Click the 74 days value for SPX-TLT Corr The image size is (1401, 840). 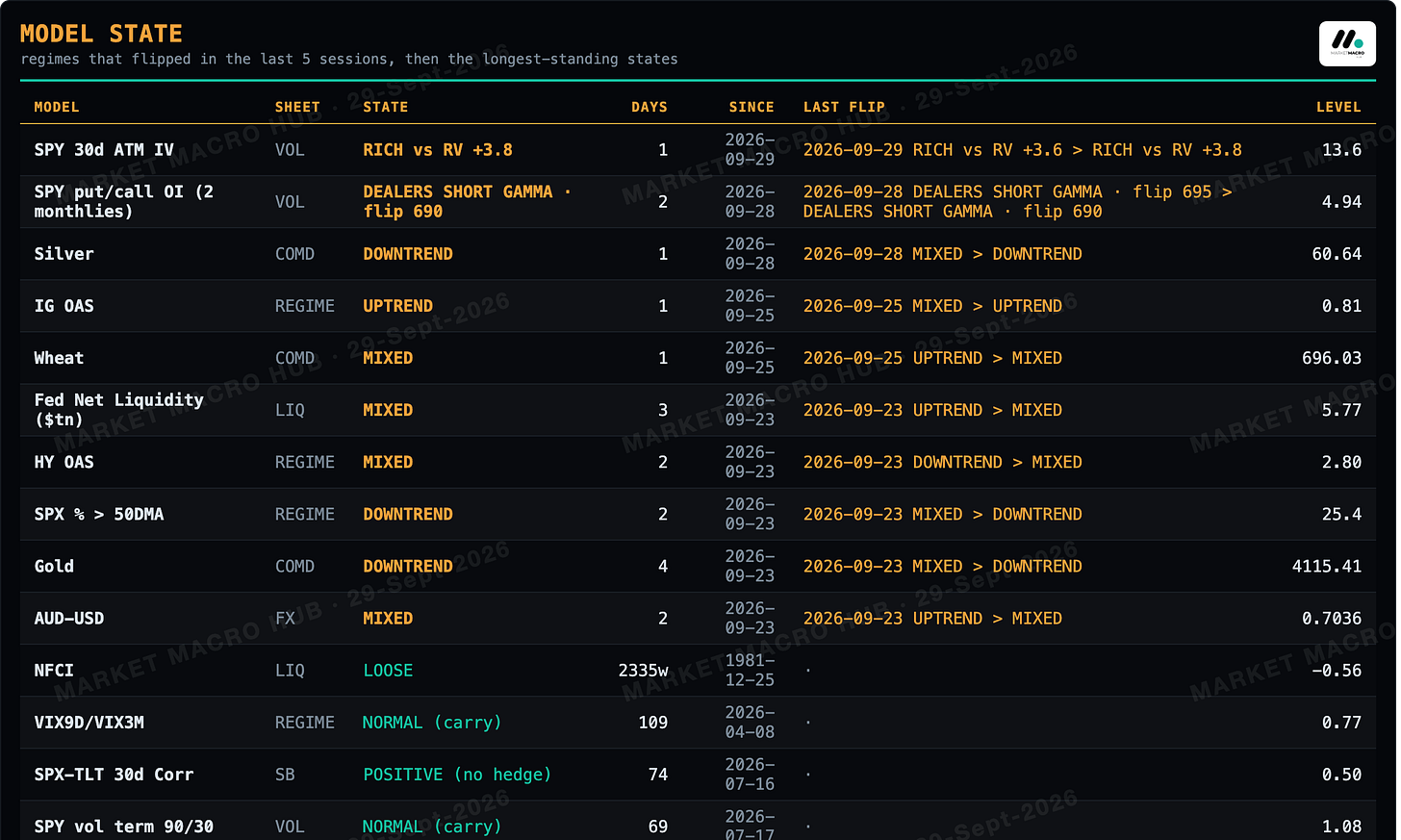(x=658, y=774)
